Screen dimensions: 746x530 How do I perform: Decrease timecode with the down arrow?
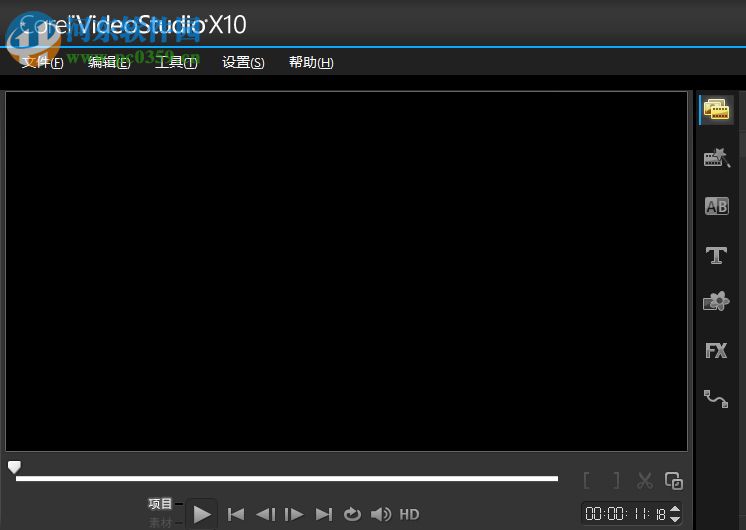click(x=675, y=518)
